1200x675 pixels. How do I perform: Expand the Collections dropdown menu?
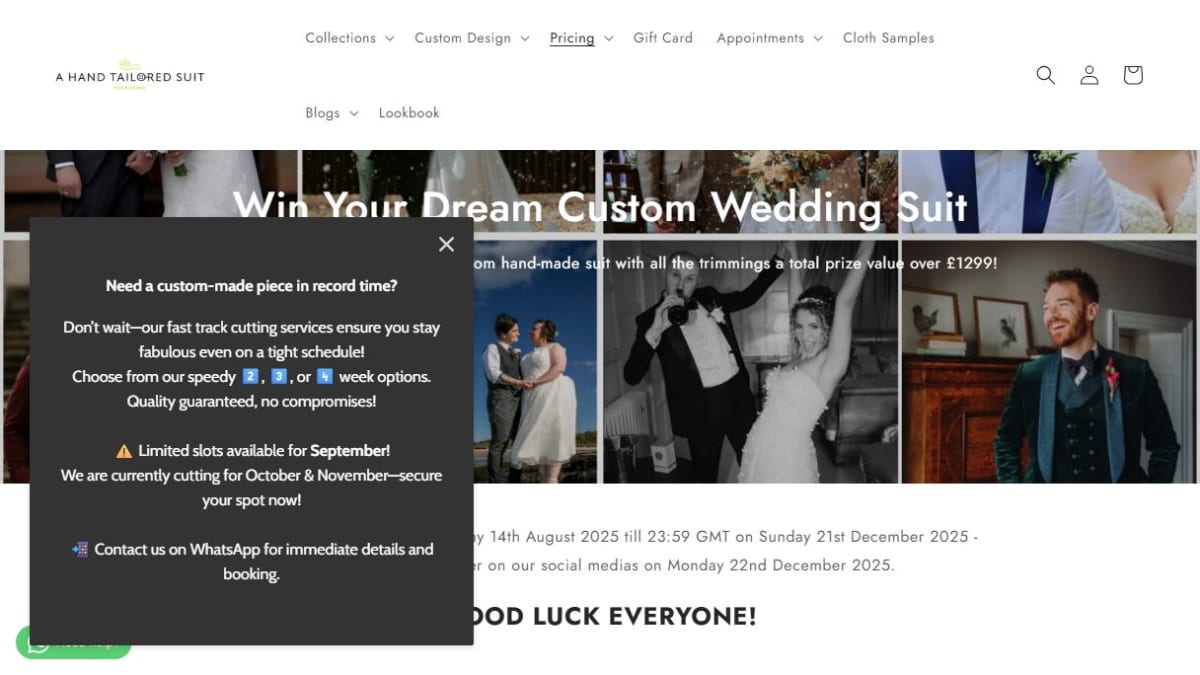pyautogui.click(x=350, y=38)
